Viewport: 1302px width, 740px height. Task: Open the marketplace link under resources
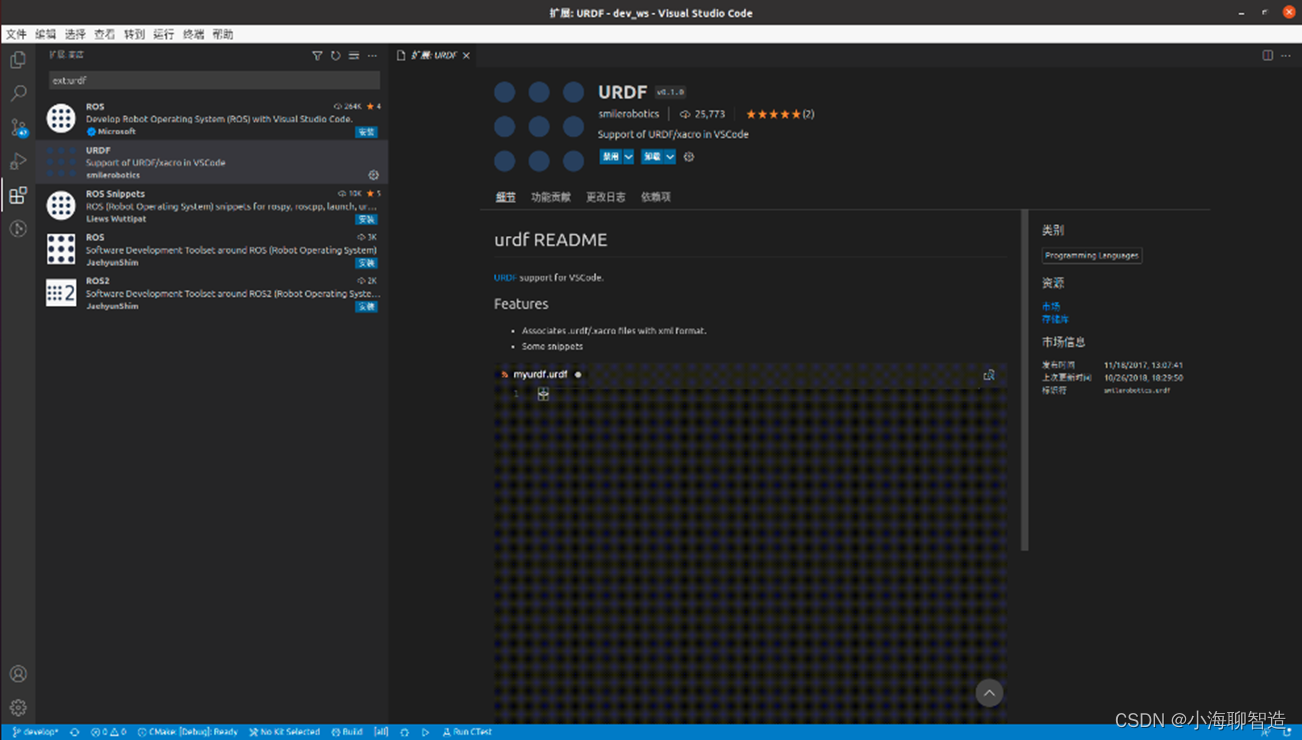[1050, 306]
